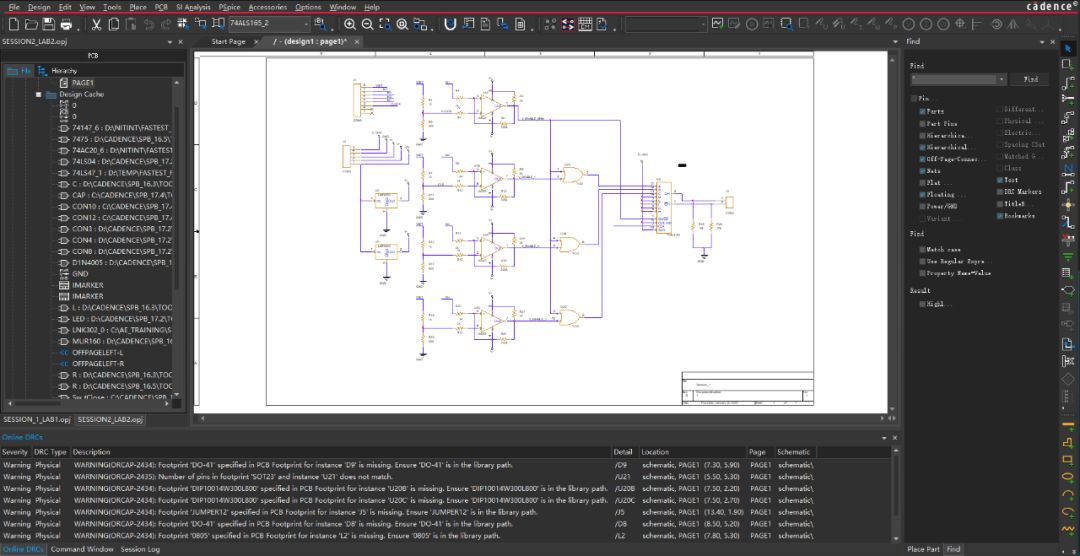Open the PSpice menu
This screenshot has width=1080, height=556.
(x=229, y=7)
